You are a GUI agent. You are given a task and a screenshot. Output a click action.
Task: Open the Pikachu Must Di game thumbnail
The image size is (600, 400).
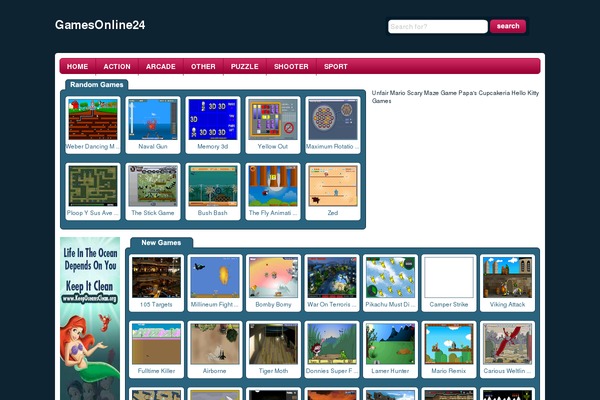[x=390, y=278]
